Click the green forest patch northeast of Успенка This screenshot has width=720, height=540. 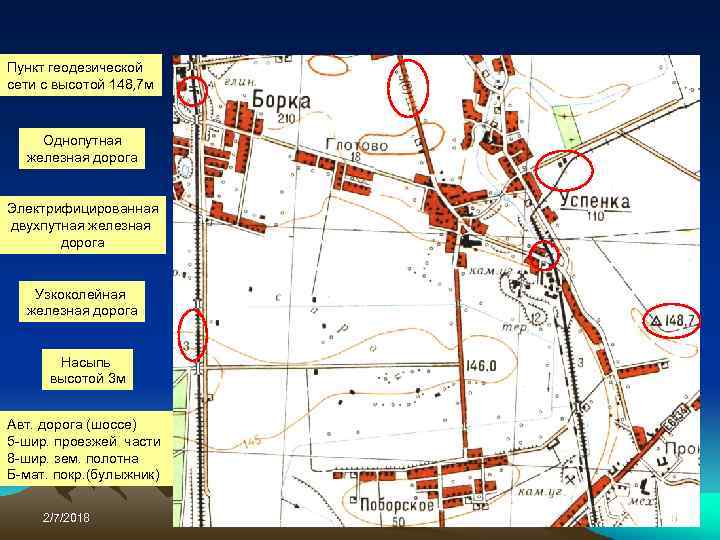[x=566, y=125]
